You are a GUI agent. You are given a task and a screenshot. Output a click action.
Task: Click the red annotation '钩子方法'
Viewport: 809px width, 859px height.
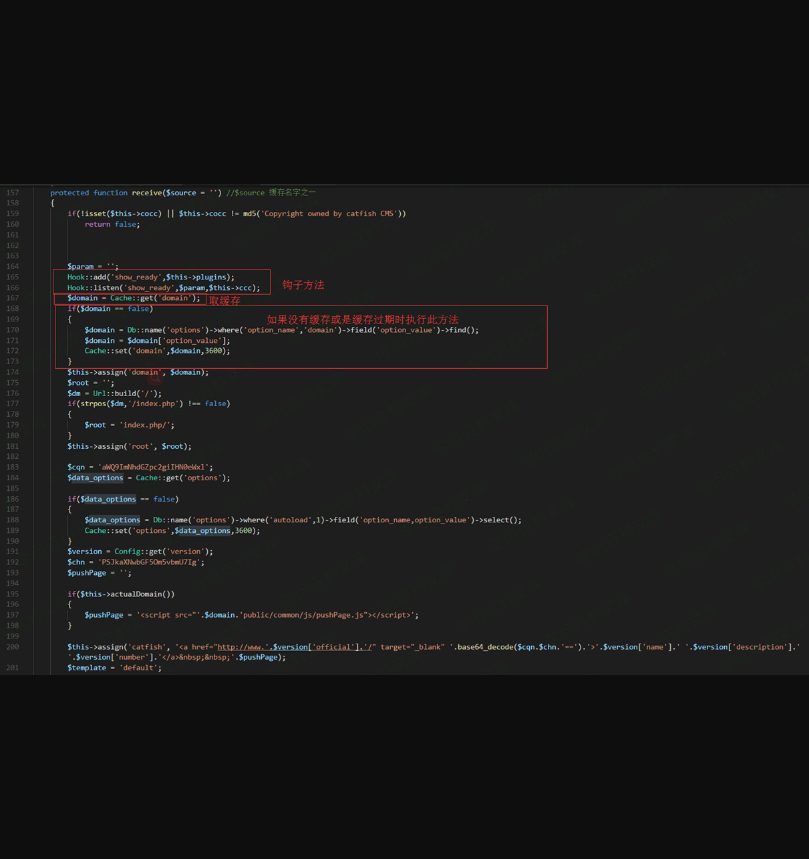point(303,285)
